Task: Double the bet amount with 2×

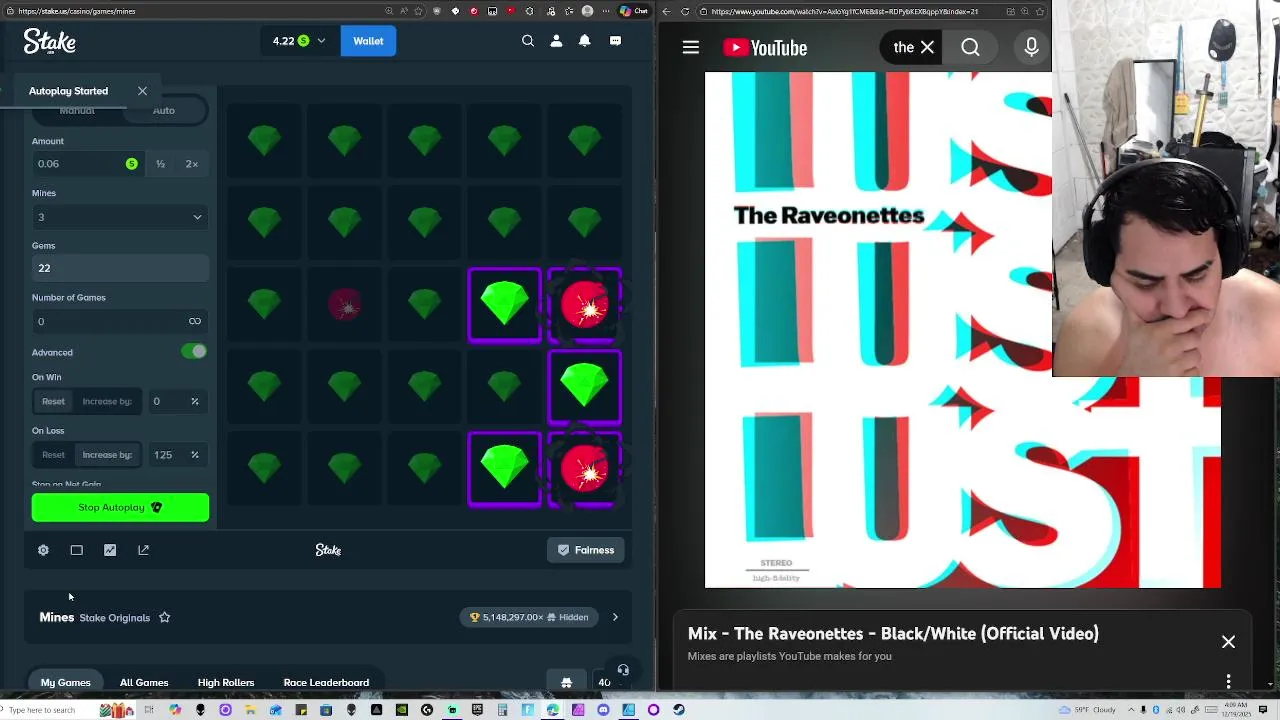Action: pos(192,164)
